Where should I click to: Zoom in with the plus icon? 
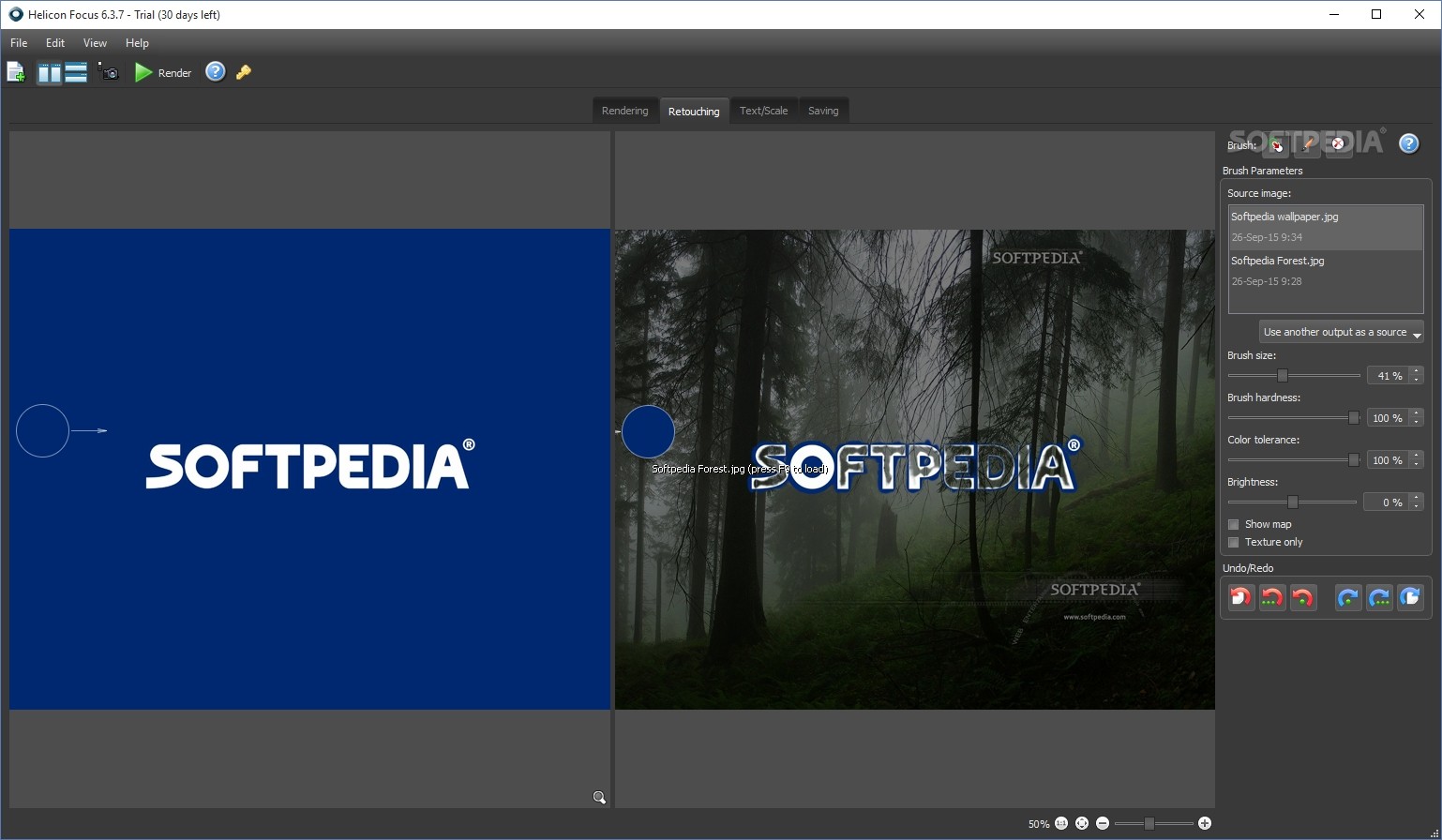click(1205, 823)
